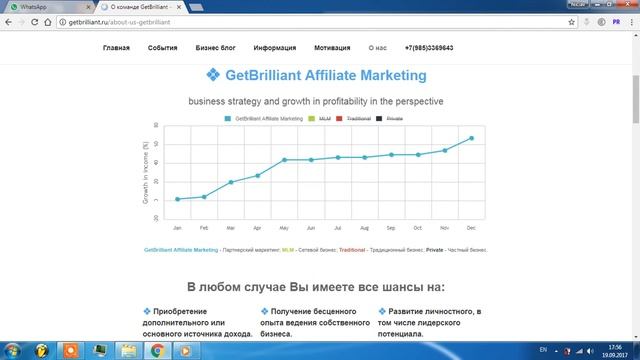
Task: Close the GetBrilliant tab
Action: [x=179, y=7]
